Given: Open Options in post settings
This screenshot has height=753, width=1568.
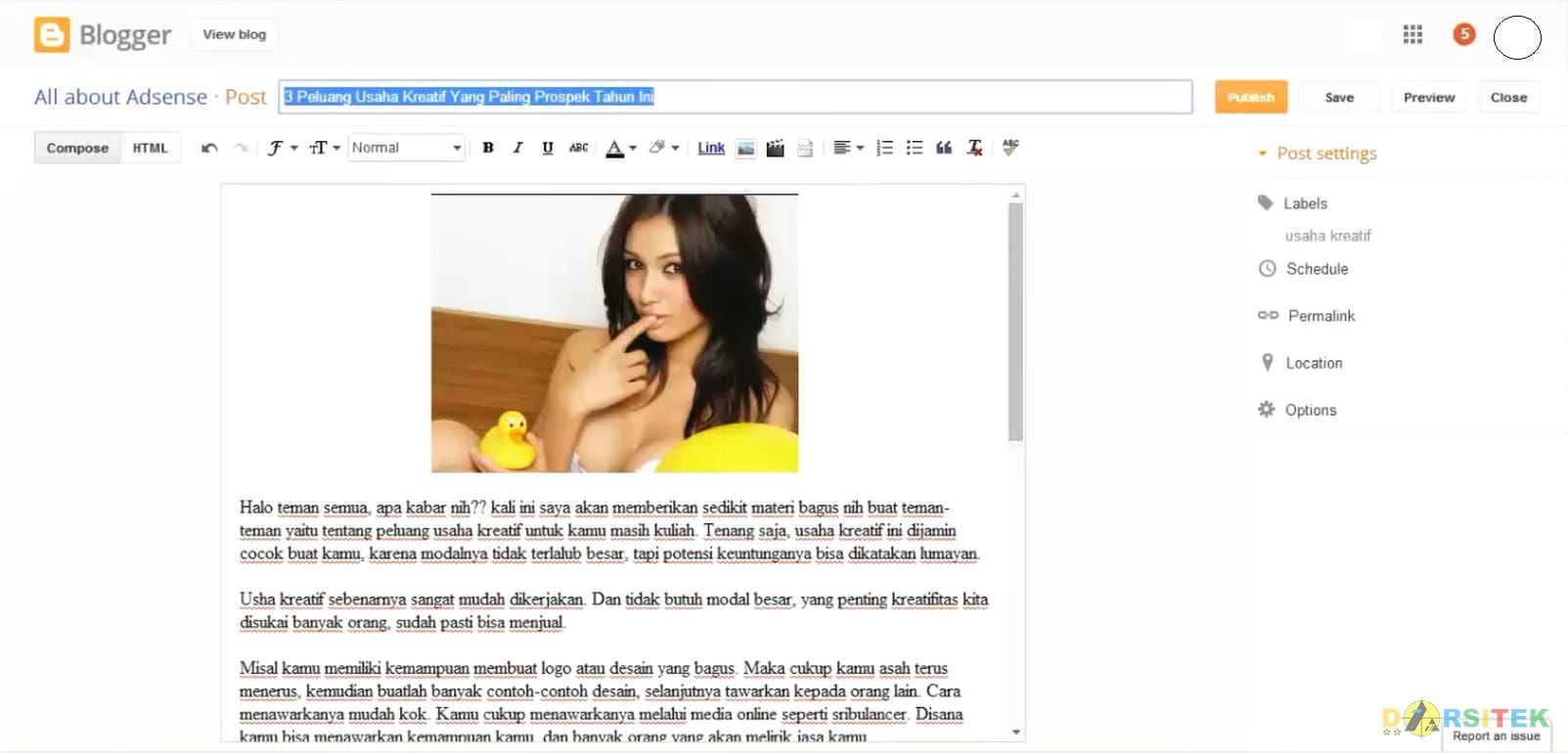Looking at the screenshot, I should point(1297,410).
